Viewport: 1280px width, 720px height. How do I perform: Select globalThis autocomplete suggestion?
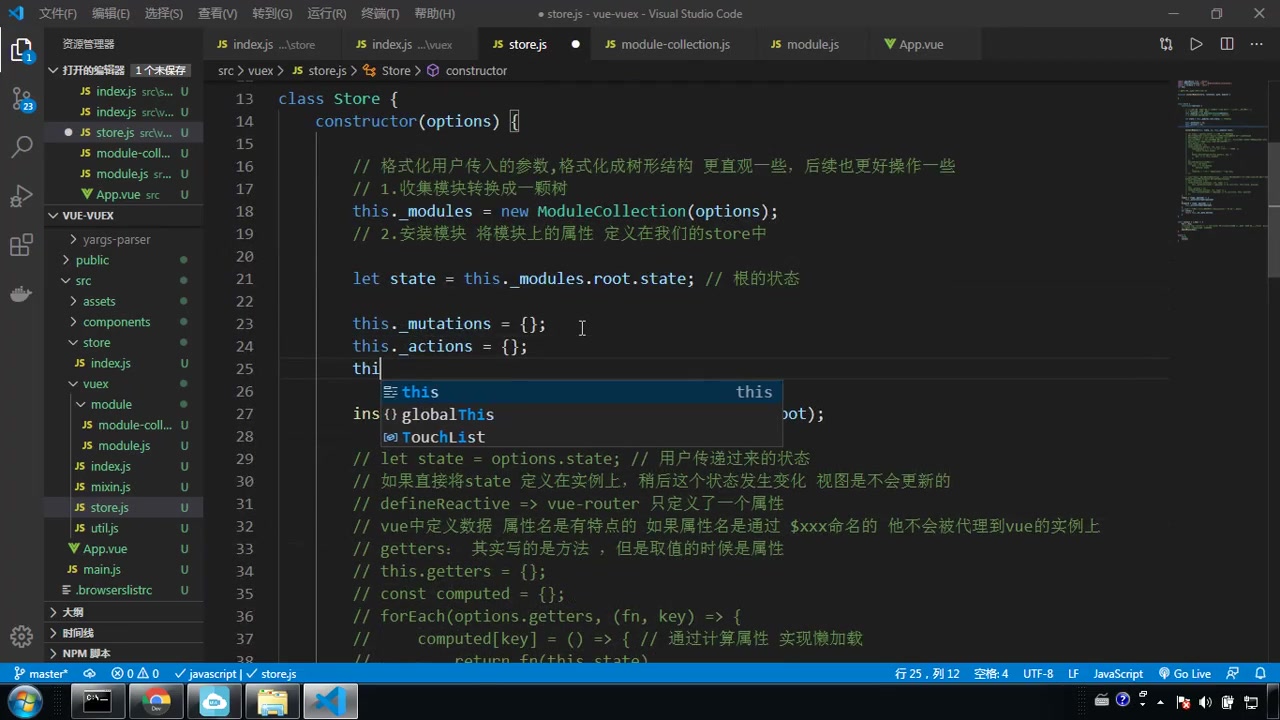(x=580, y=414)
